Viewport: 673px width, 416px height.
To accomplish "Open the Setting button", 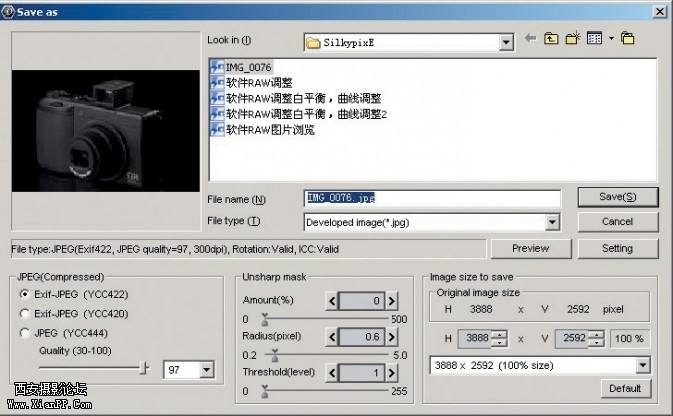I will coord(617,248).
